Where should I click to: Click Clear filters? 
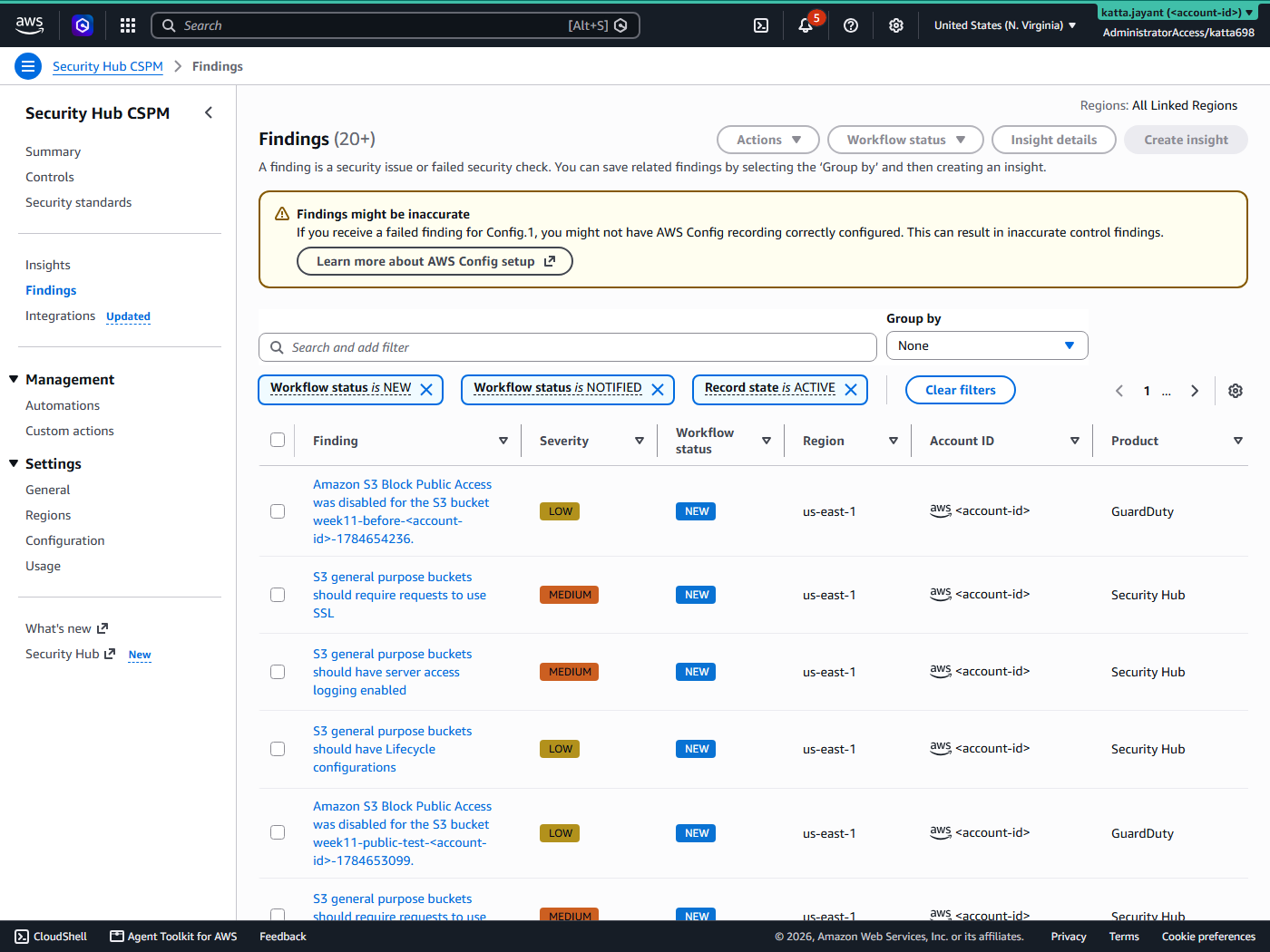(x=960, y=390)
